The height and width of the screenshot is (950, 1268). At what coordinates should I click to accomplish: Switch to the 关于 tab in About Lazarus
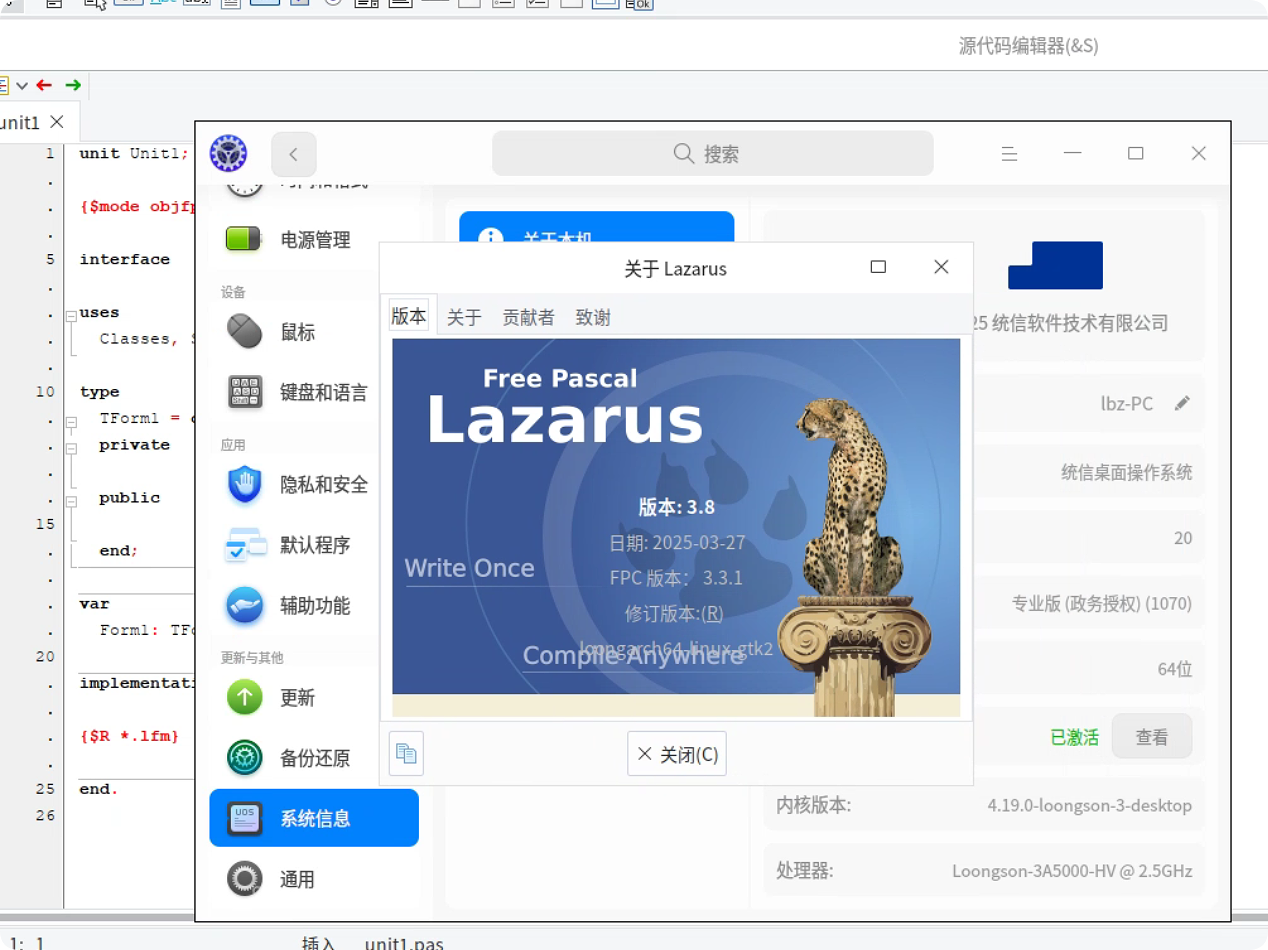point(465,318)
